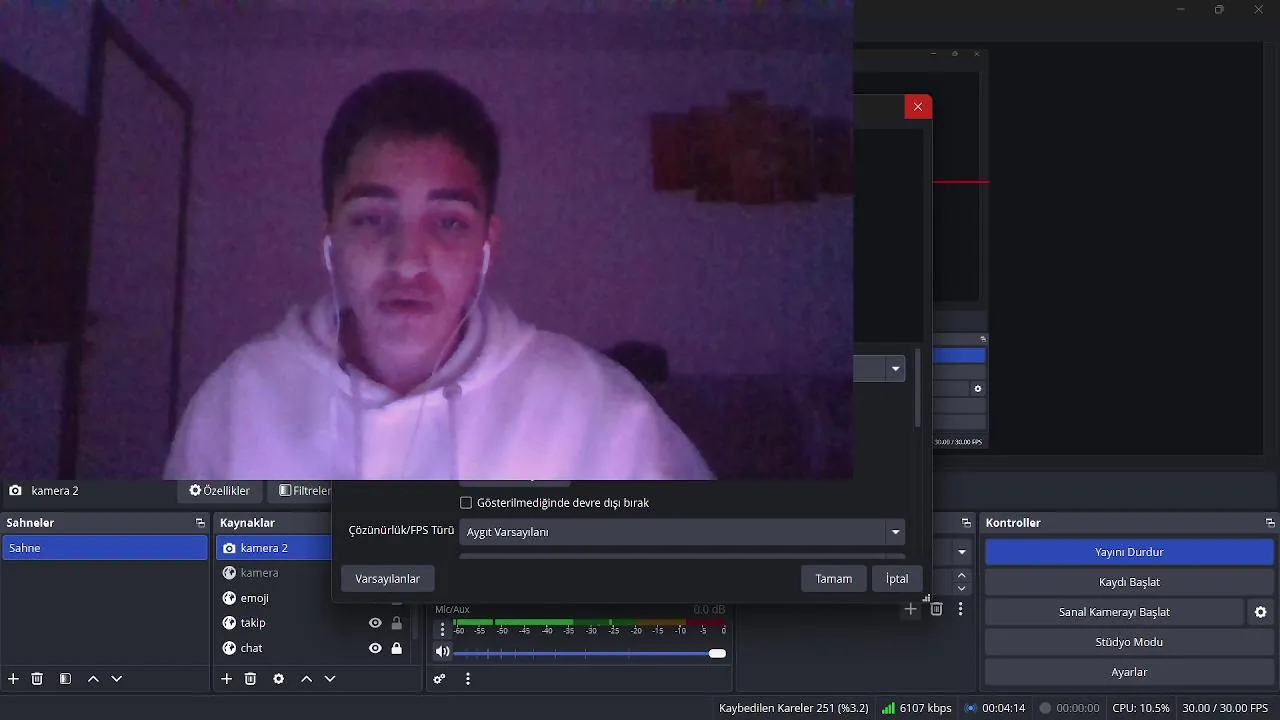Remove selected source with Kaynaklar trash icon
1280x720 pixels.
click(251, 679)
